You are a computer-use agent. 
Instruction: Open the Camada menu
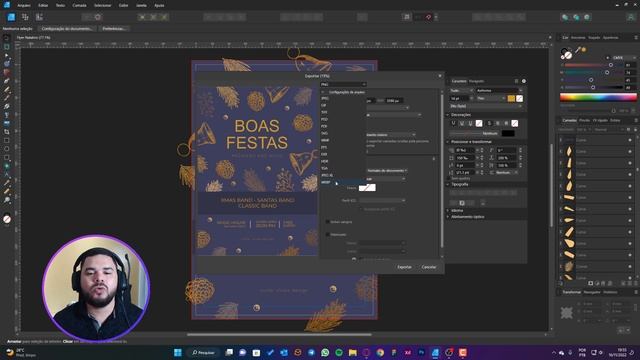pyautogui.click(x=79, y=5)
